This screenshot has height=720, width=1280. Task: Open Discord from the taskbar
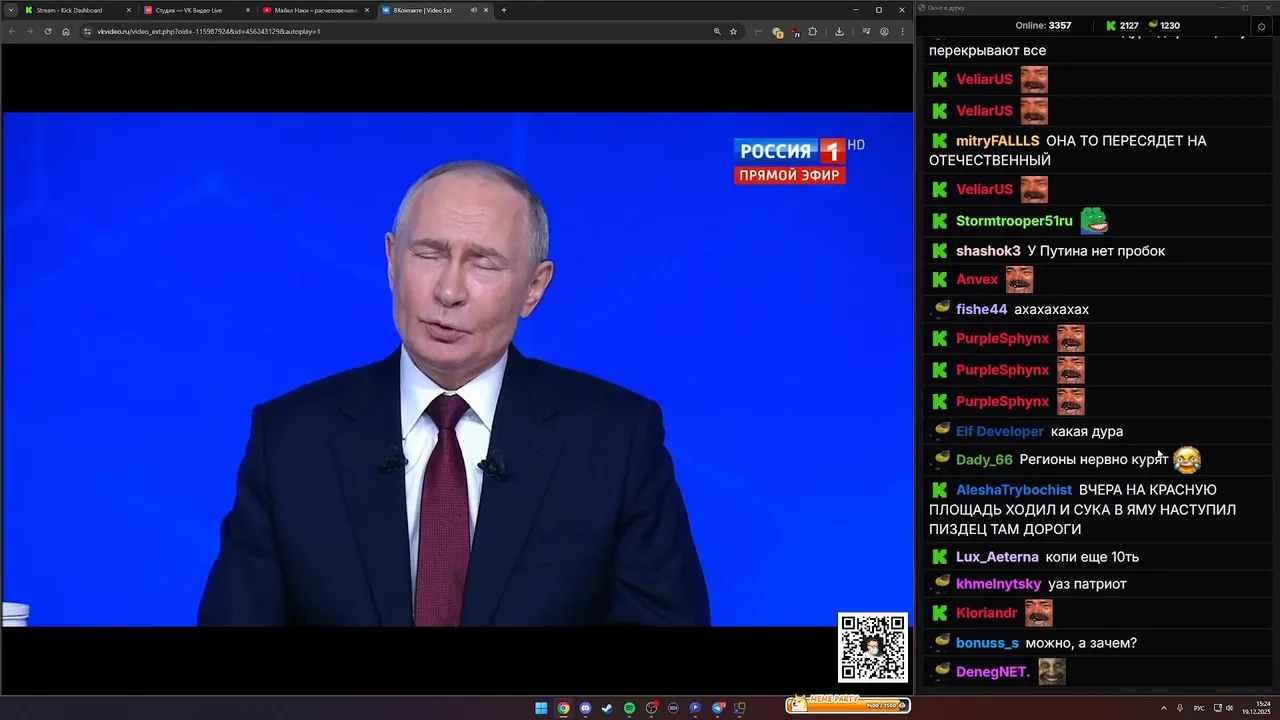coord(585,708)
